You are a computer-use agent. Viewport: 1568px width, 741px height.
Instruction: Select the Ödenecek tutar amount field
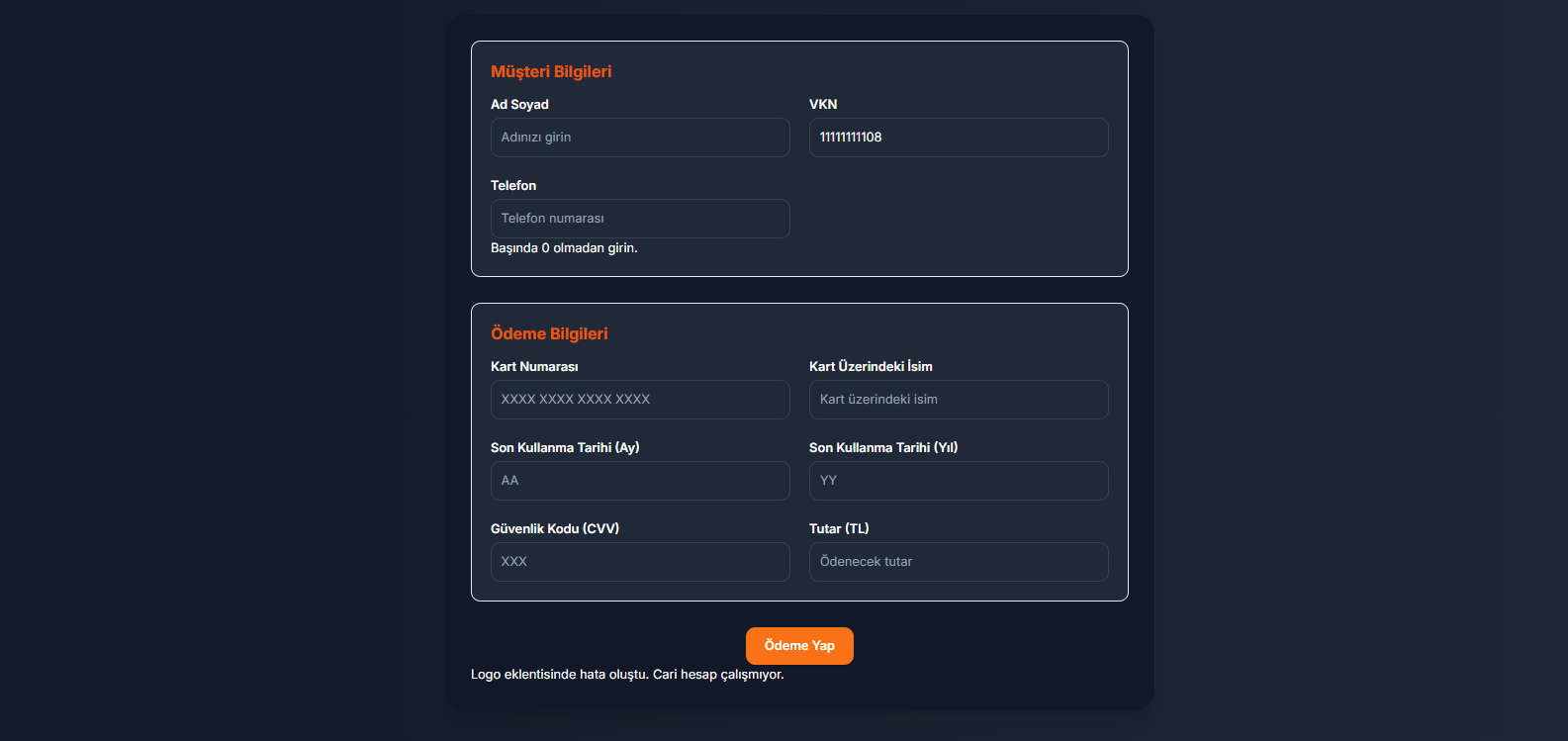point(958,562)
